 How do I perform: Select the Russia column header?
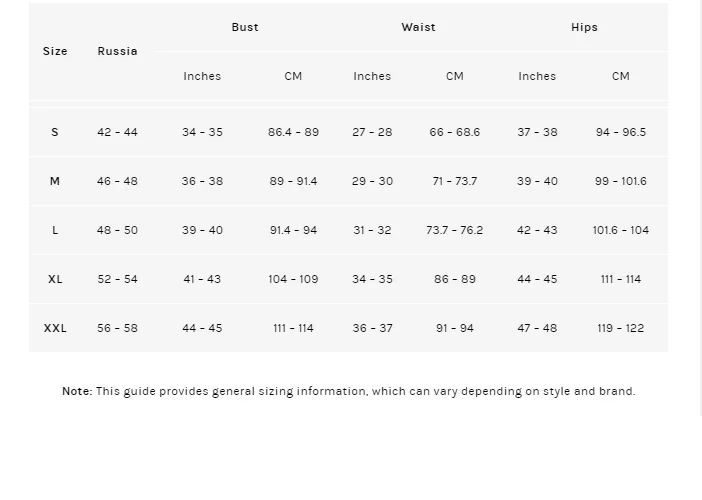click(117, 51)
